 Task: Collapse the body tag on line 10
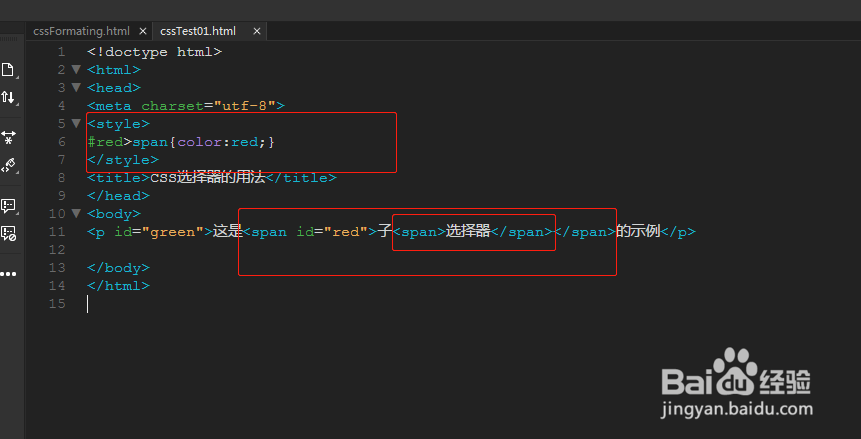[76, 213]
